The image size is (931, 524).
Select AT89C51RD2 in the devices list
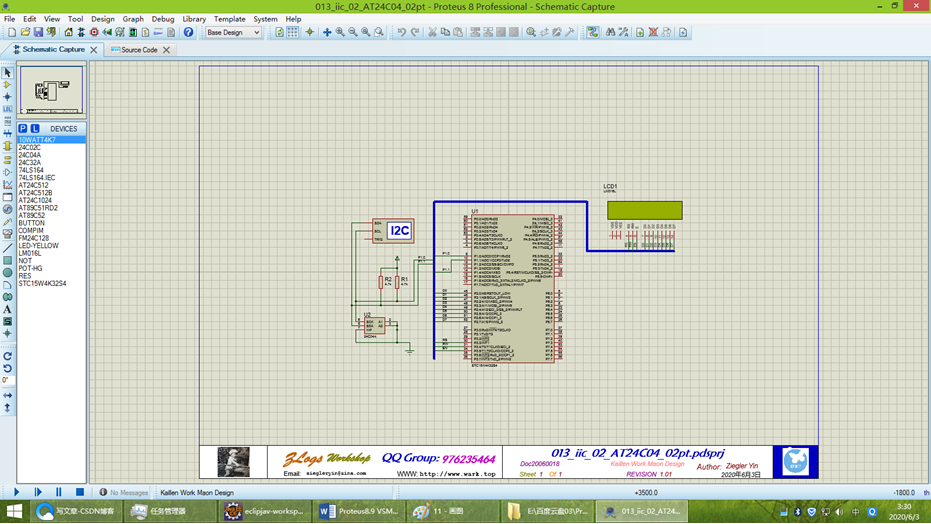point(38,208)
